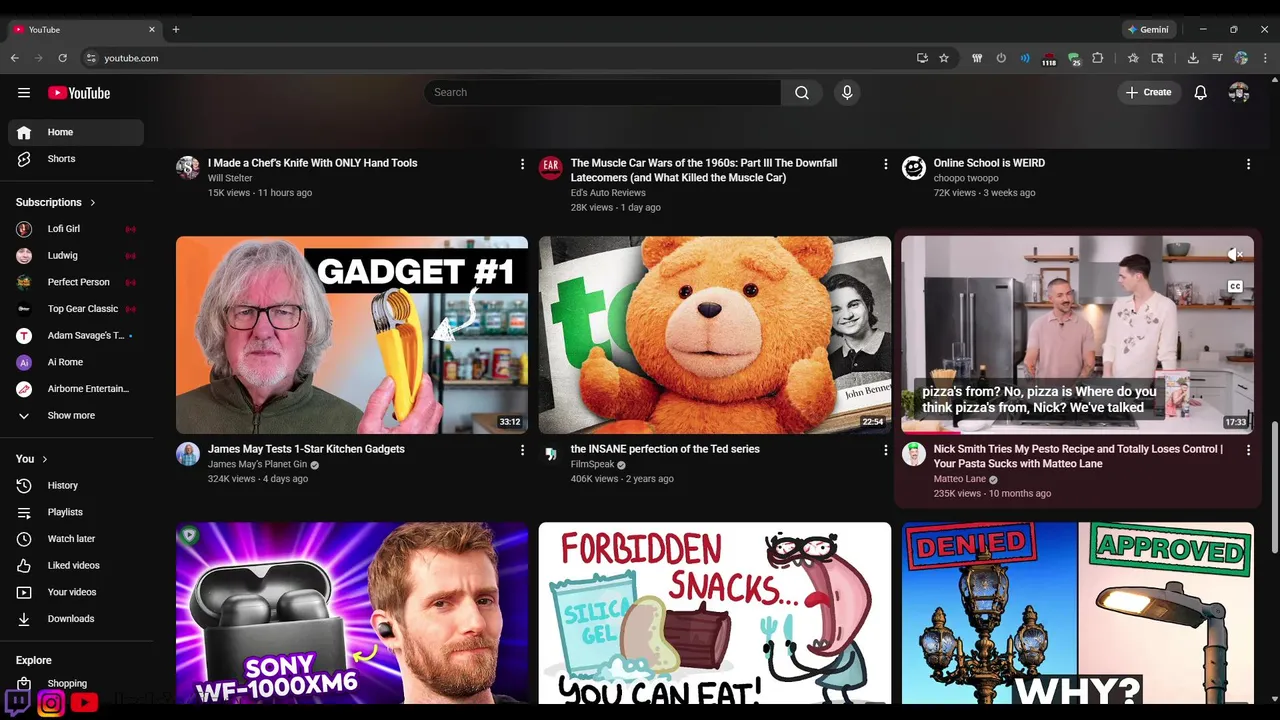Open the account avatar menu
Screen dimensions: 1280x720
pyautogui.click(x=1239, y=92)
